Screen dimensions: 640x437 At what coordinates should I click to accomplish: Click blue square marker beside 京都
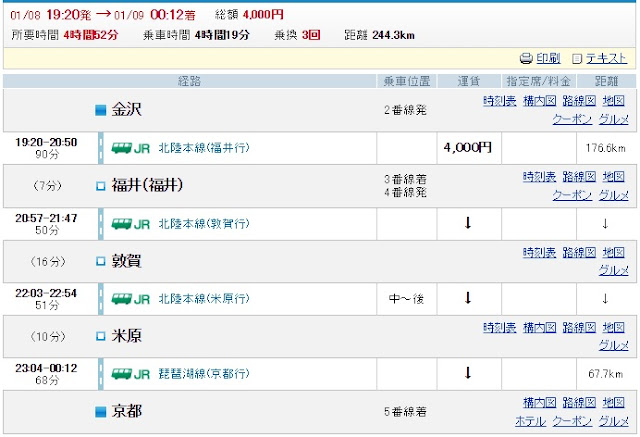pos(101,412)
